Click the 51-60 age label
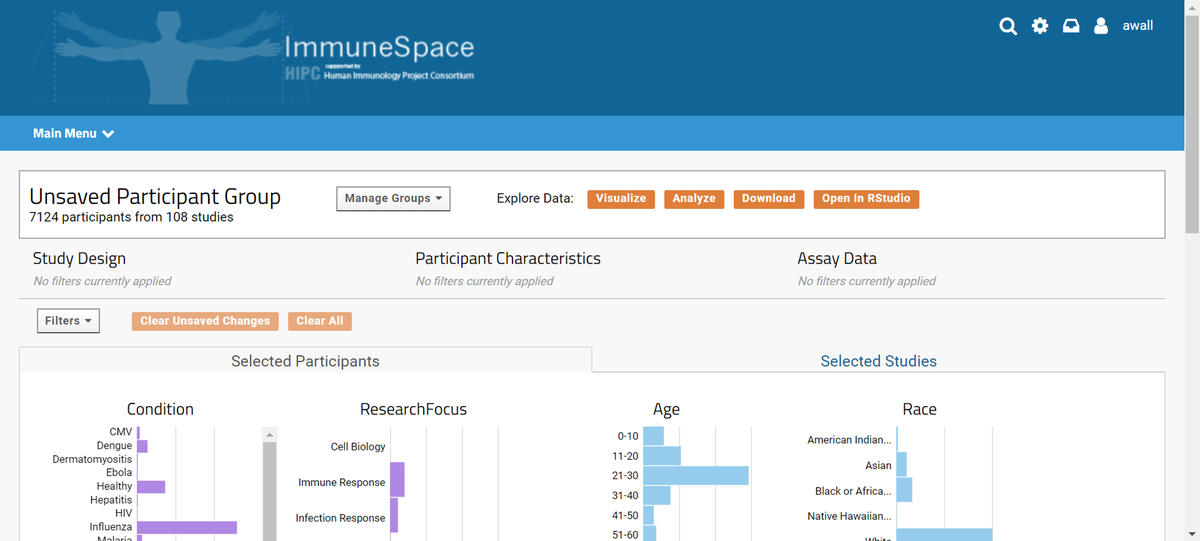This screenshot has width=1200, height=541. coord(623,535)
